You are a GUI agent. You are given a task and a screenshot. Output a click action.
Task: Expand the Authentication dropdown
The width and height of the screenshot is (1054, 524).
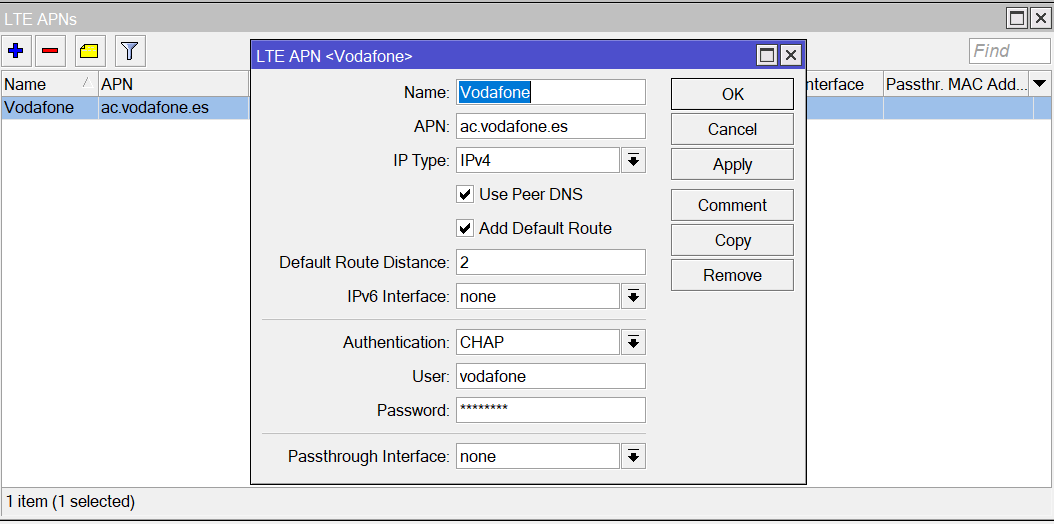pyautogui.click(x=633, y=342)
